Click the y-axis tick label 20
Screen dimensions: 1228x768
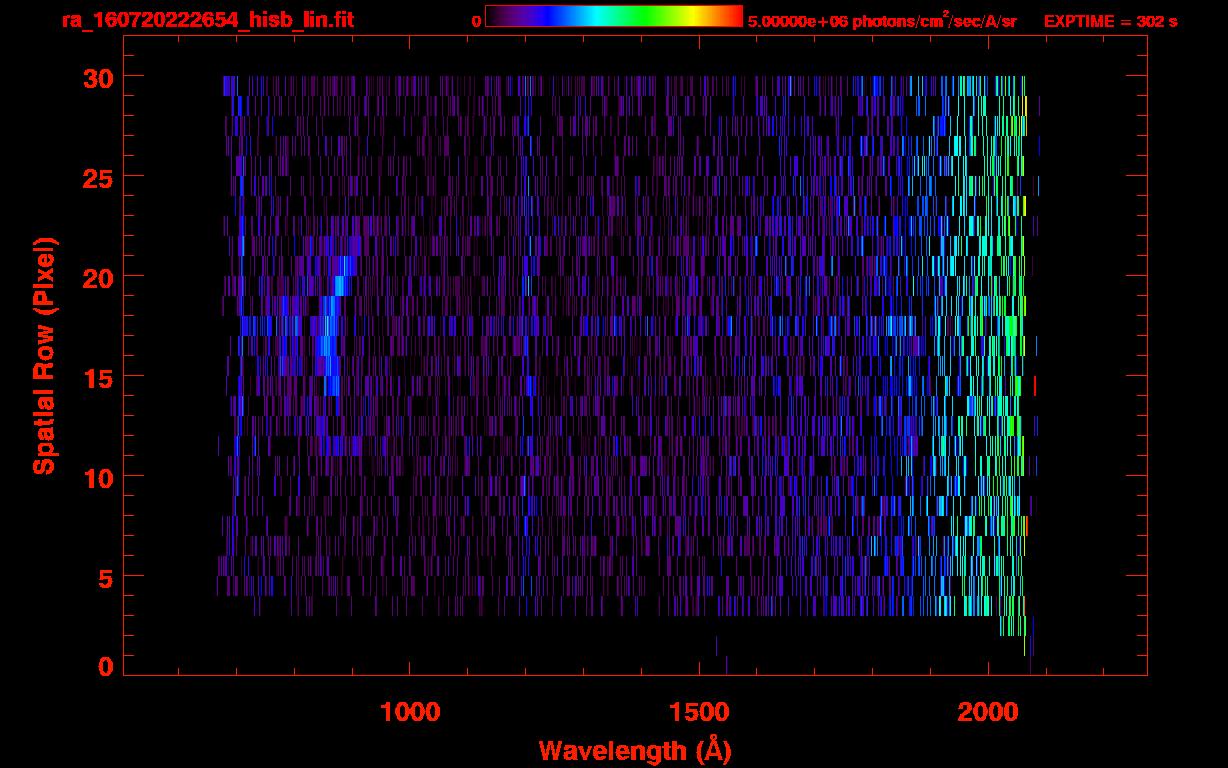click(x=97, y=277)
